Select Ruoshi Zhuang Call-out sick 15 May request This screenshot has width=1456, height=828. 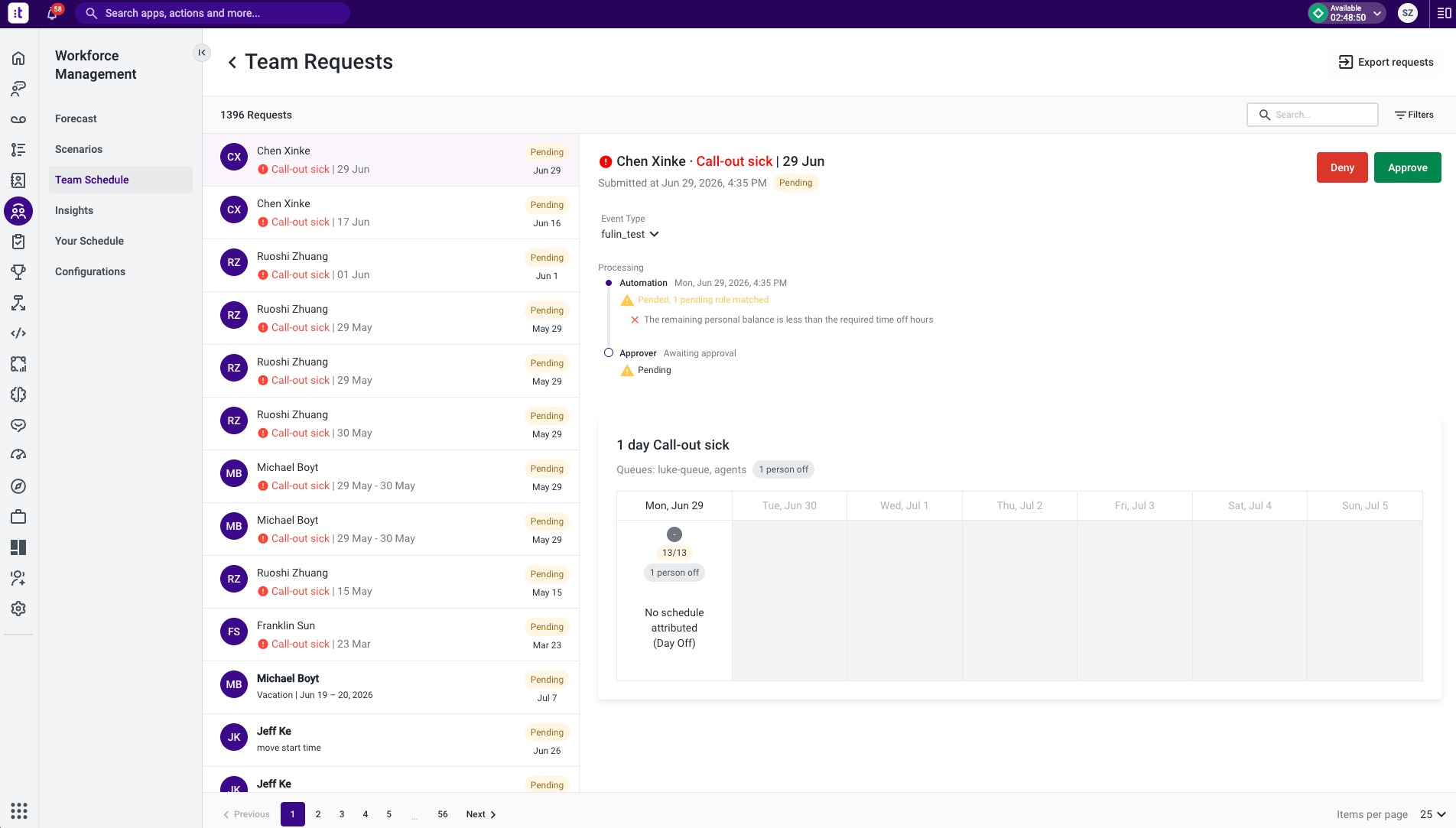pyautogui.click(x=391, y=583)
